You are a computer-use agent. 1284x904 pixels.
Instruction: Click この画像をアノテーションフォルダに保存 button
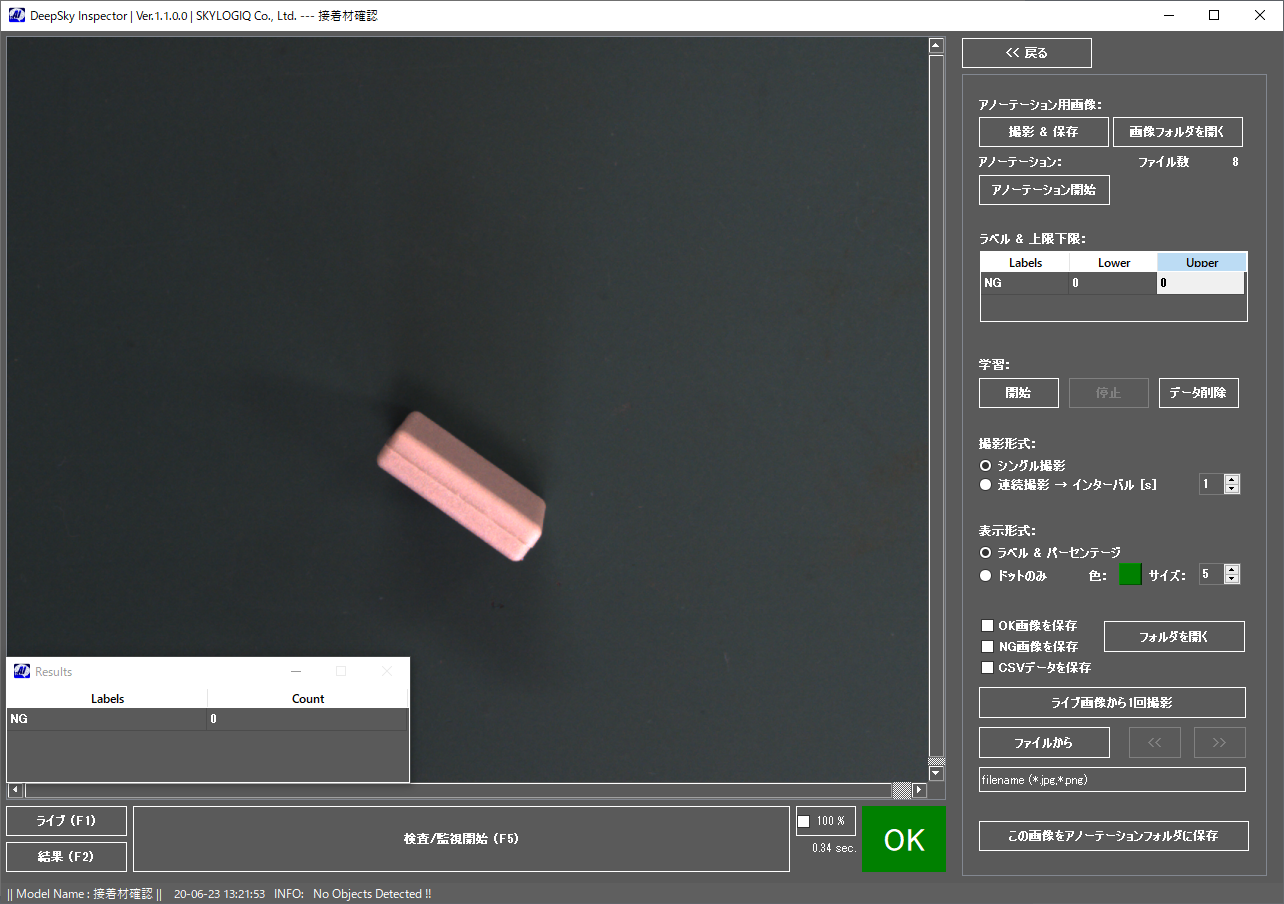pyautogui.click(x=1114, y=836)
